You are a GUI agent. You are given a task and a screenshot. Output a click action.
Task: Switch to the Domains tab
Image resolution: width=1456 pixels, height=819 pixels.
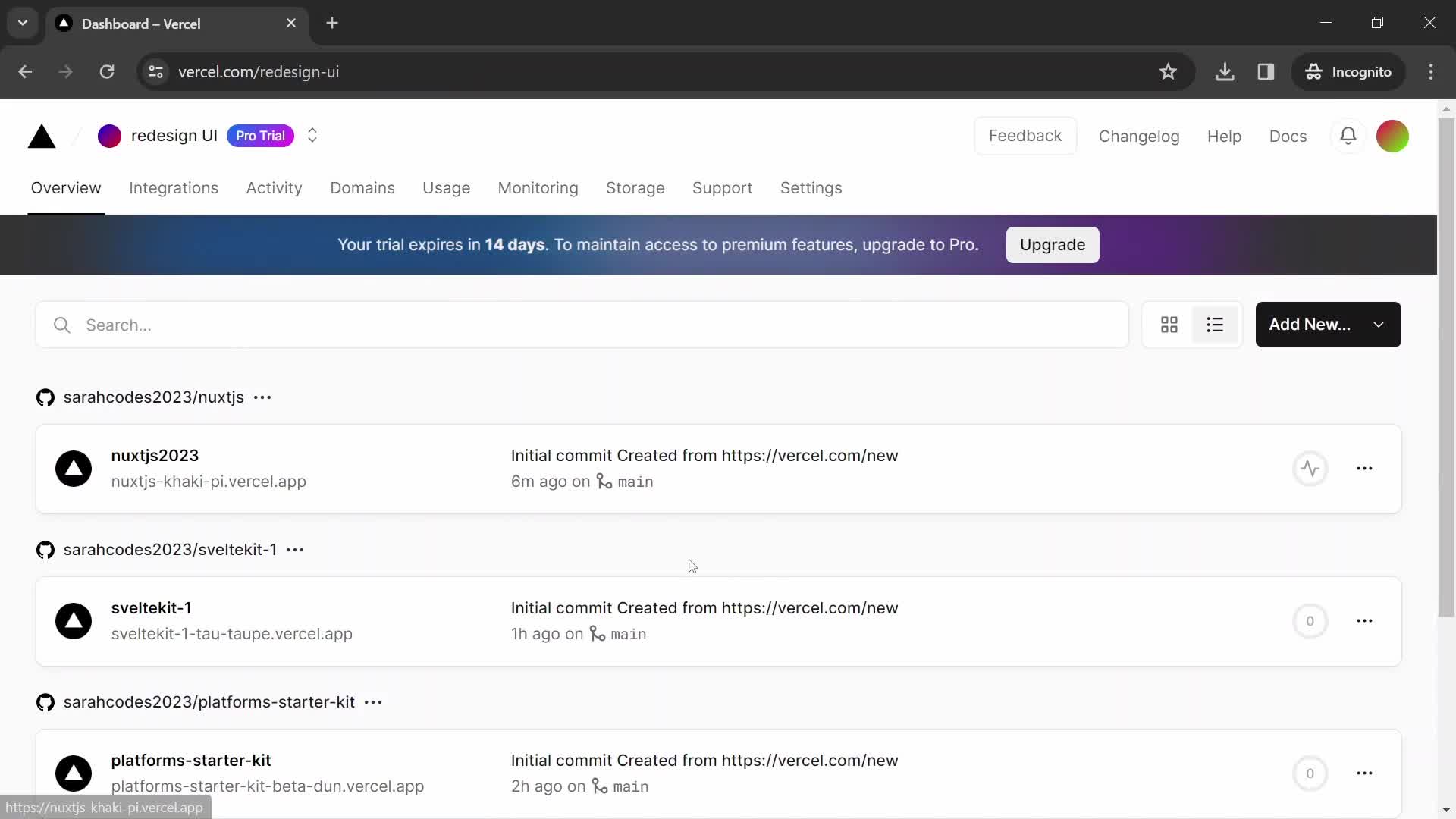[x=362, y=188]
